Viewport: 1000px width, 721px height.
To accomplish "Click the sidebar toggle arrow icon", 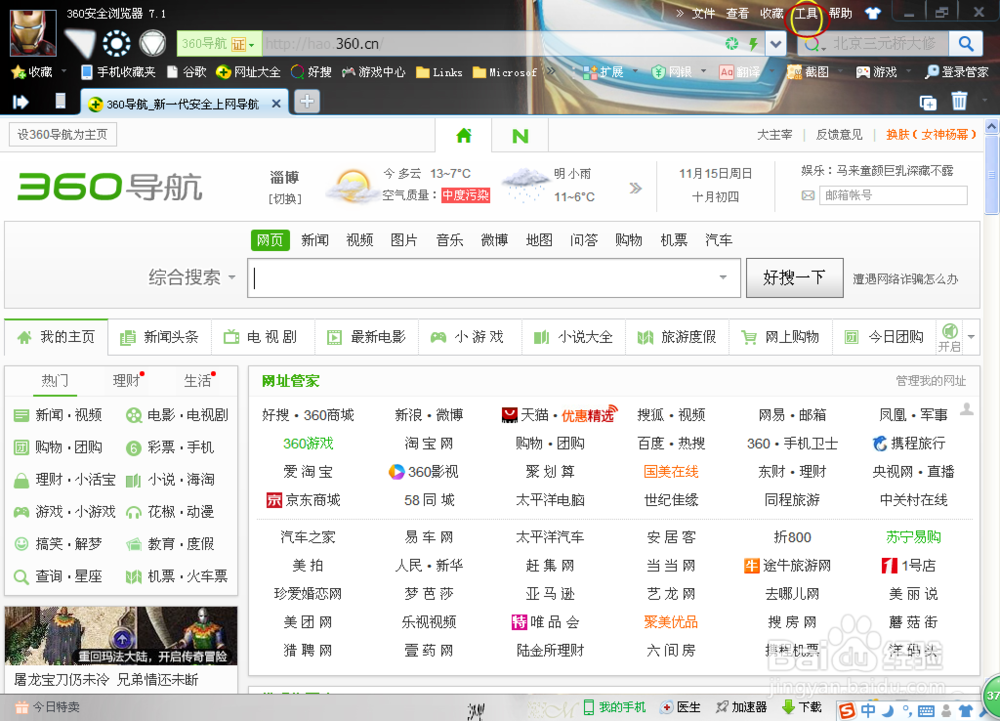I will [x=21, y=101].
